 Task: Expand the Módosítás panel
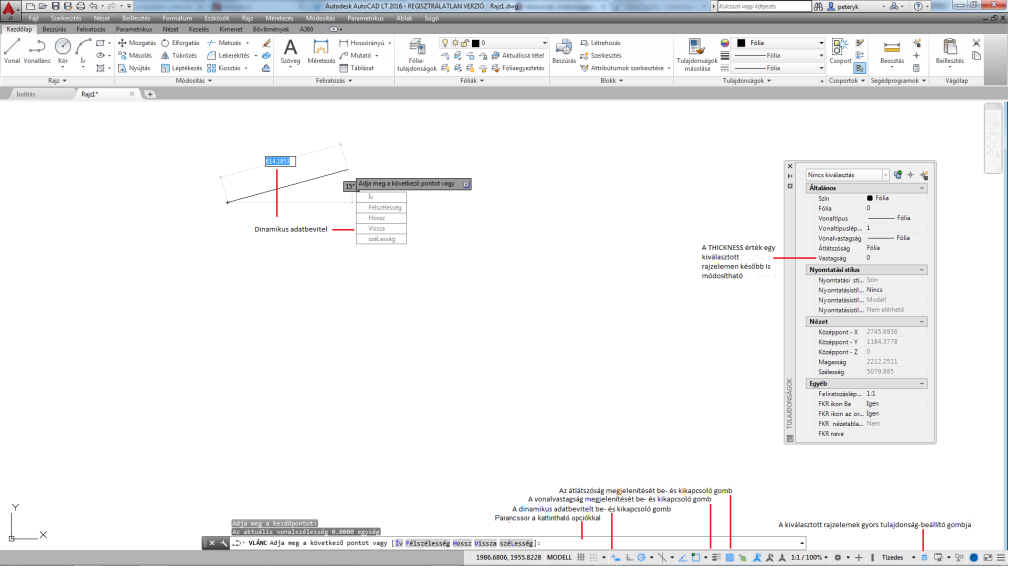point(194,81)
